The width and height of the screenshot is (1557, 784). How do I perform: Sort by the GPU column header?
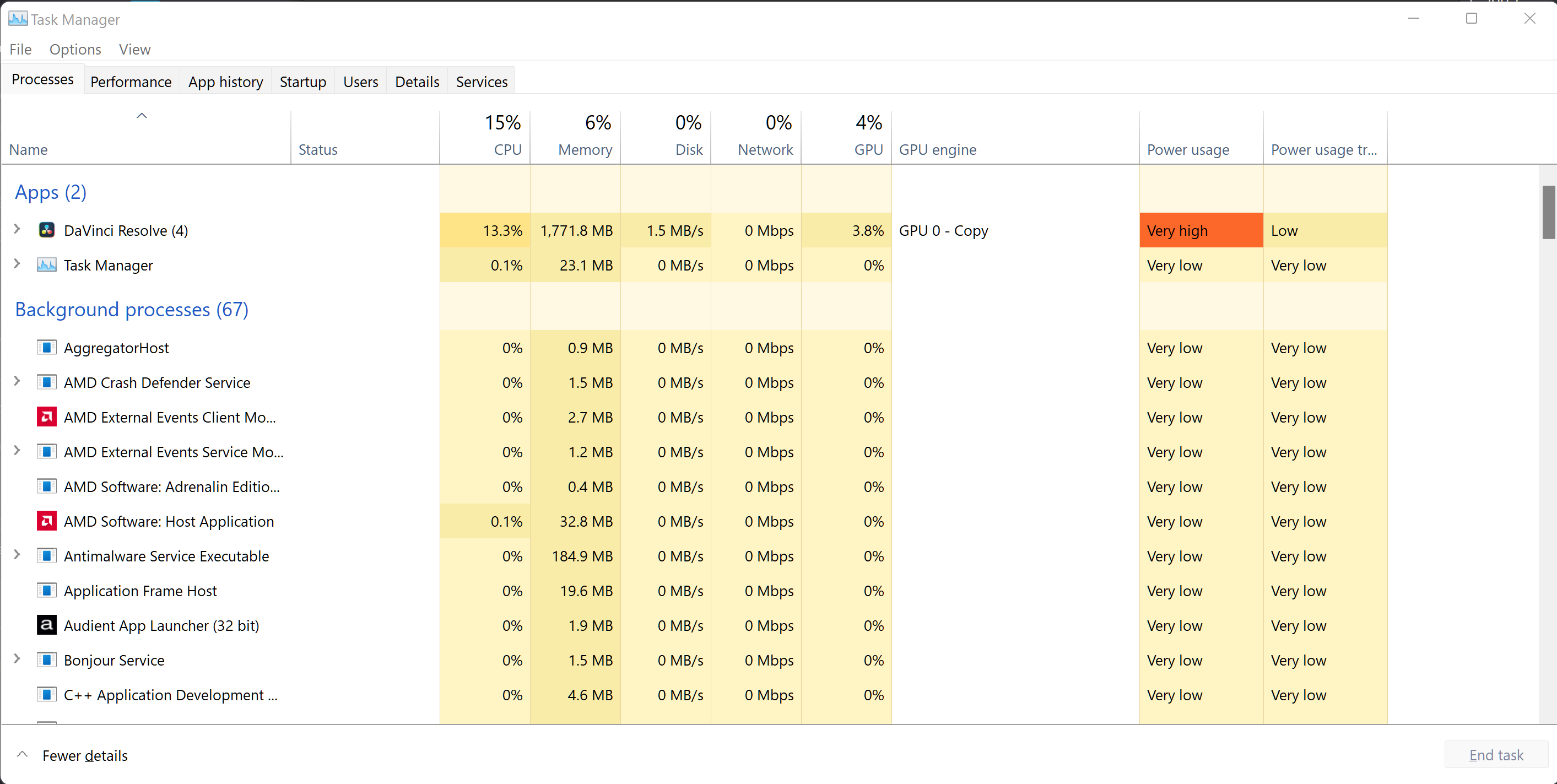tap(846, 137)
